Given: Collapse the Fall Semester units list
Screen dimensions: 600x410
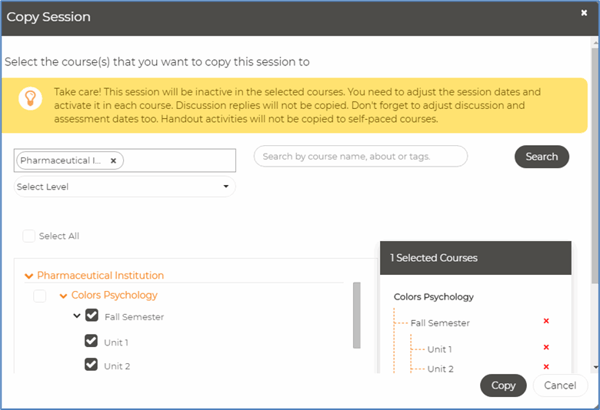Looking at the screenshot, I should click(x=77, y=316).
